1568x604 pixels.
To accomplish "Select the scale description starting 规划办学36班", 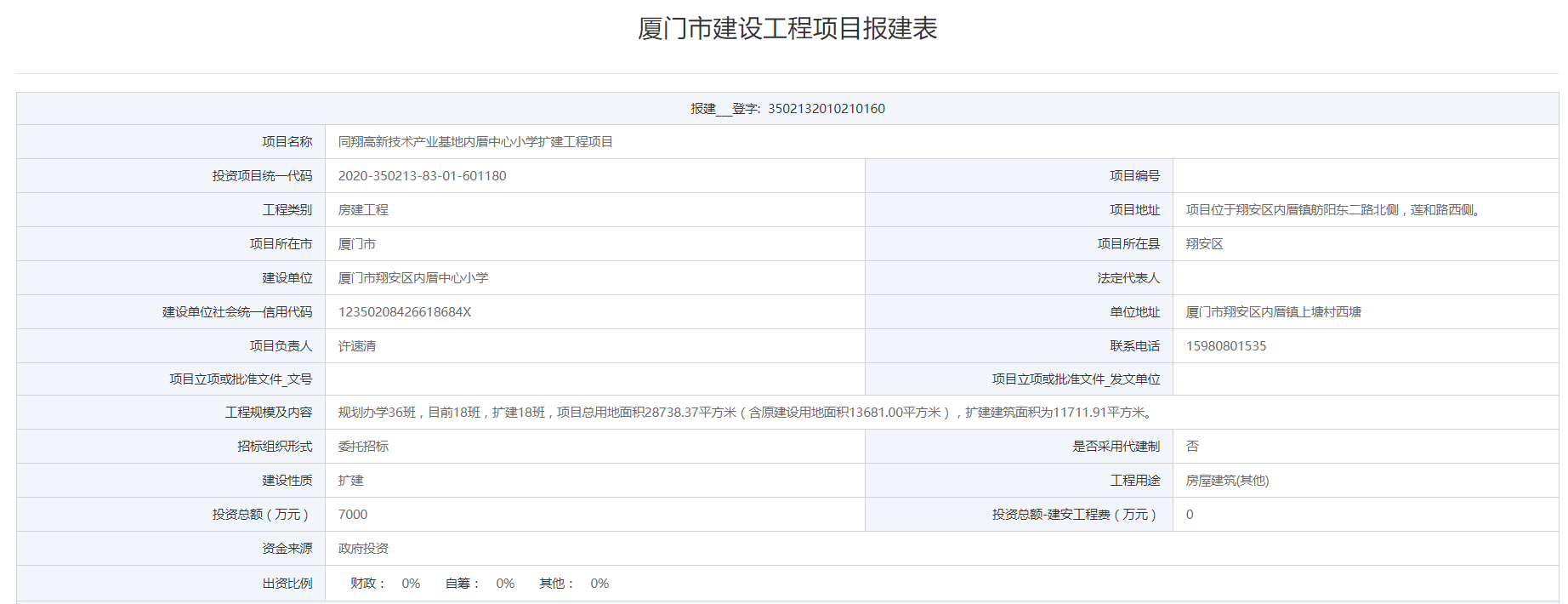I will pos(747,413).
